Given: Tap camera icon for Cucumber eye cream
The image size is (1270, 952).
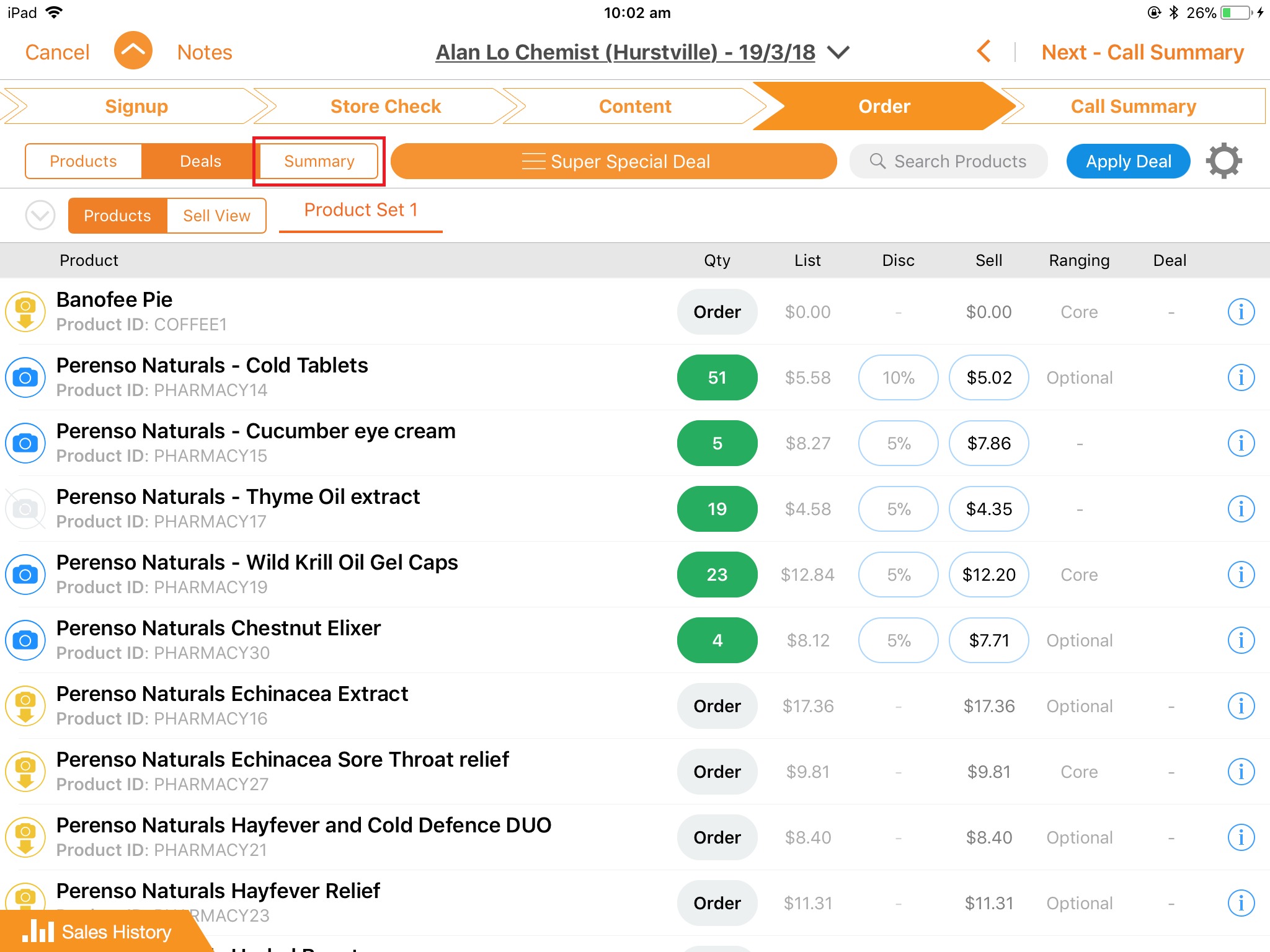Looking at the screenshot, I should point(25,443).
